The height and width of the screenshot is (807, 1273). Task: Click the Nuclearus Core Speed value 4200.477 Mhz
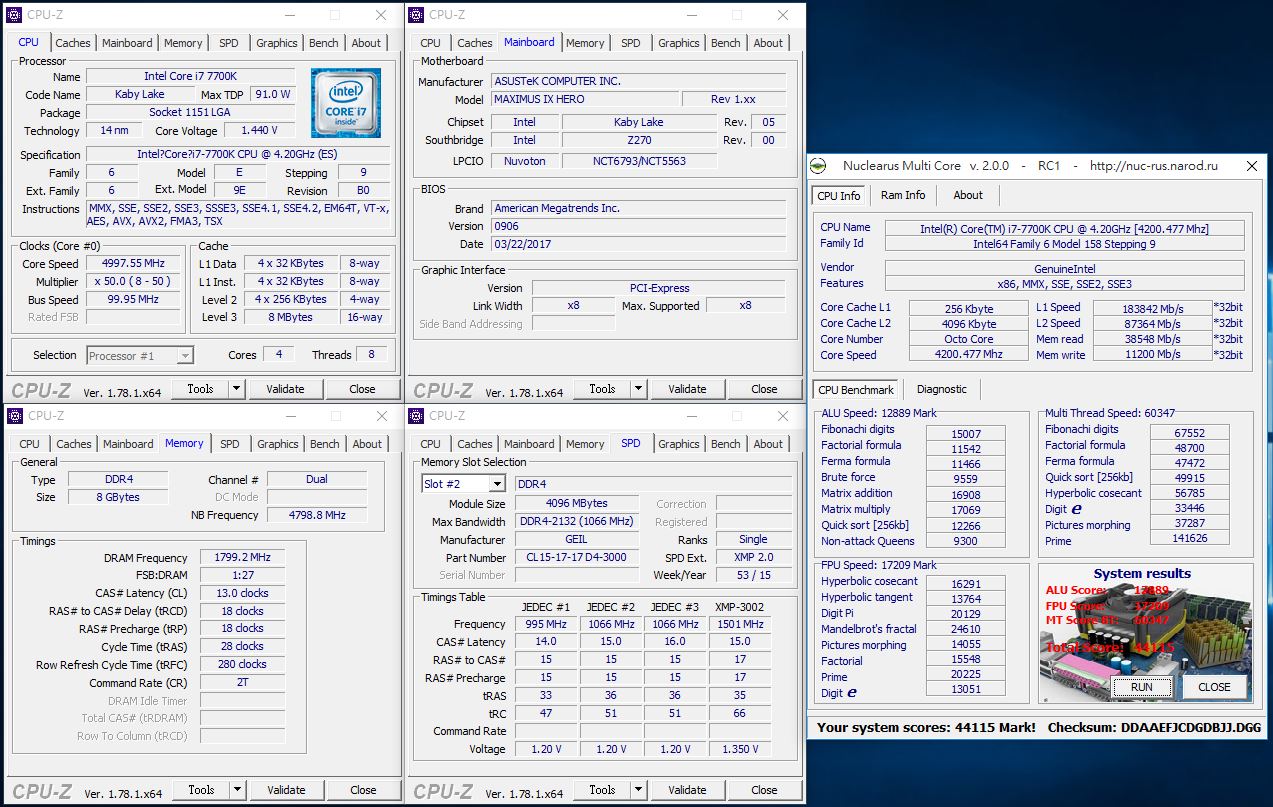(967, 355)
